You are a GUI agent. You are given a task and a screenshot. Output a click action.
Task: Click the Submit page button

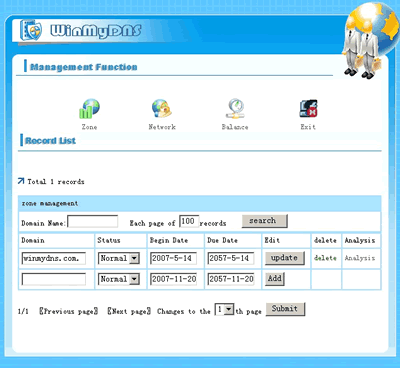[x=285, y=309]
